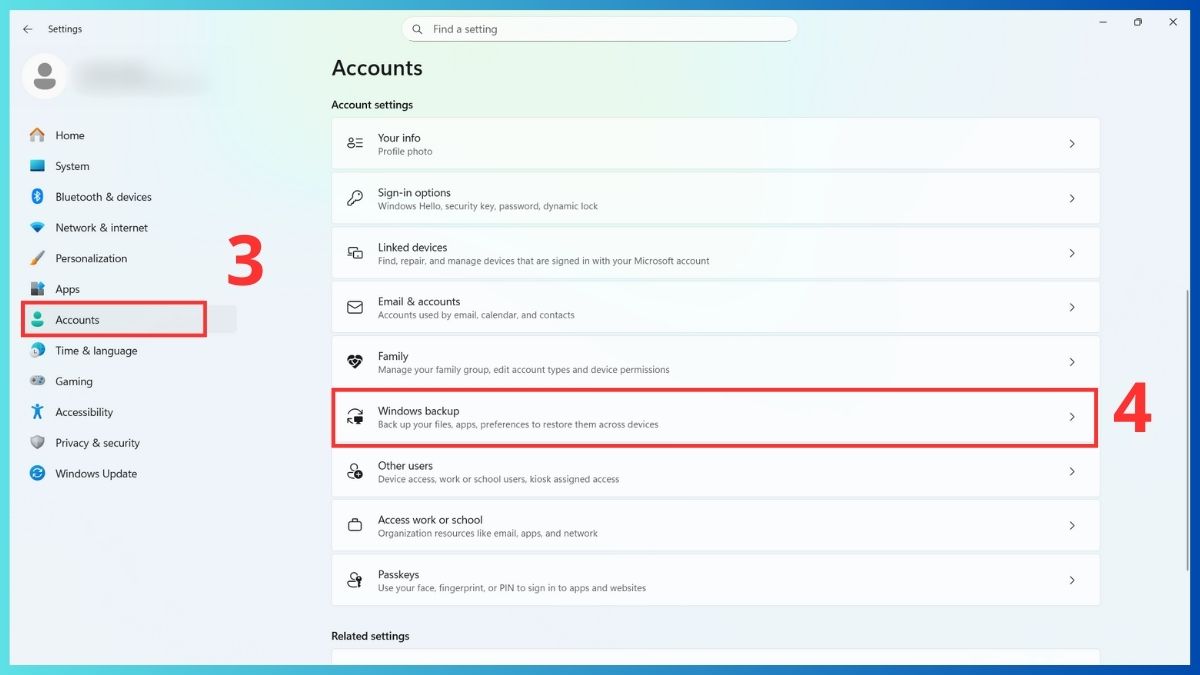Image resolution: width=1200 pixels, height=675 pixels.
Task: Click the Privacy shield icon
Action: (x=37, y=443)
